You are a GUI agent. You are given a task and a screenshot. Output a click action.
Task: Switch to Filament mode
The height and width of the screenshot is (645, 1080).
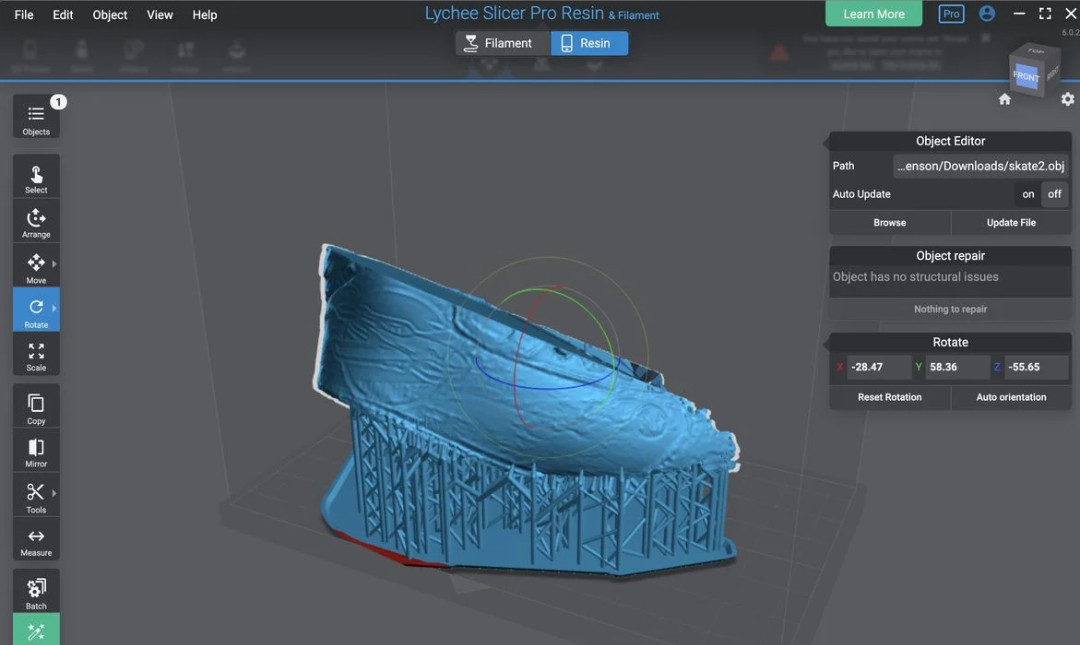(x=499, y=43)
